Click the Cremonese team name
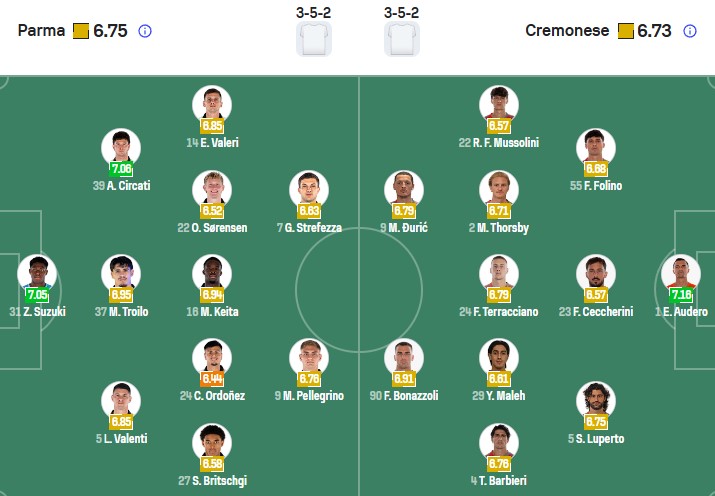Viewport: 715px width, 496px height. (x=567, y=31)
